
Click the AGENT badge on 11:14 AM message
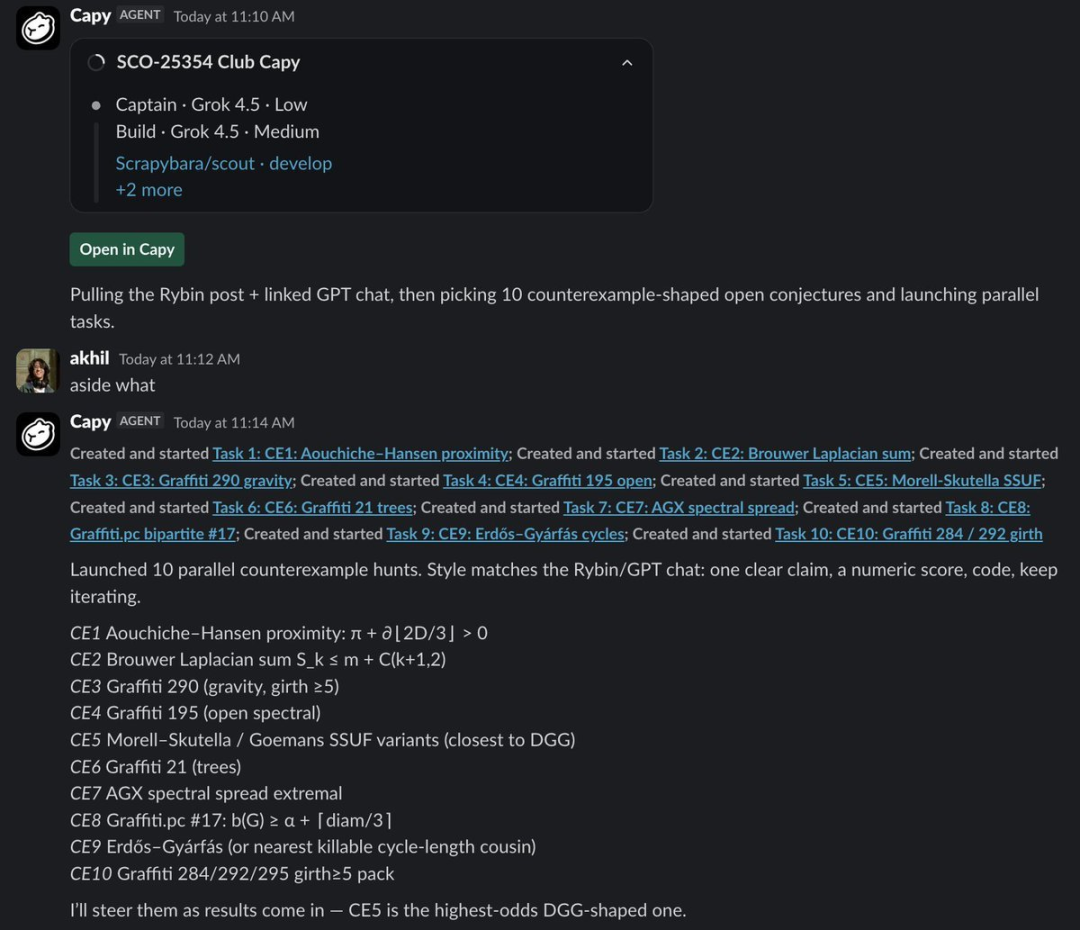[x=140, y=421]
